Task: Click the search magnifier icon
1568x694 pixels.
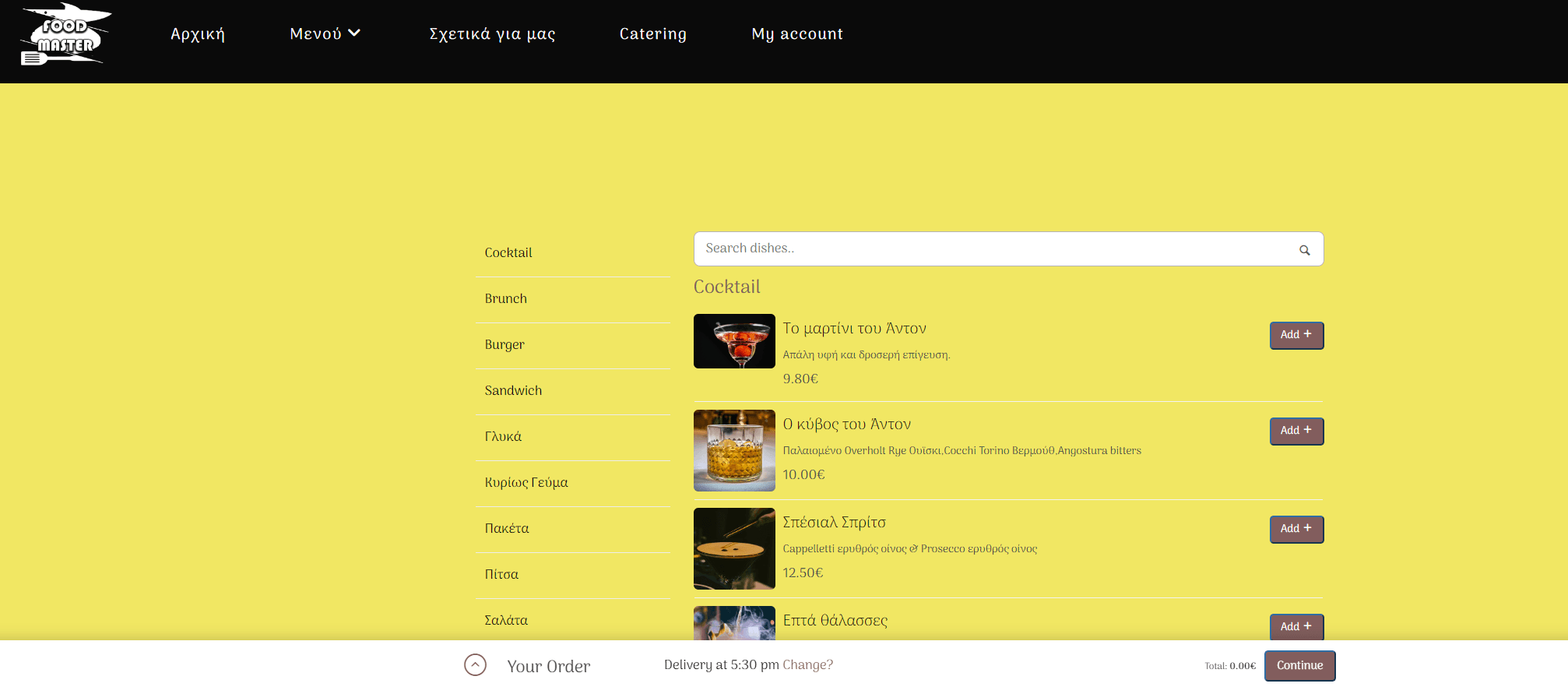Action: (1304, 250)
